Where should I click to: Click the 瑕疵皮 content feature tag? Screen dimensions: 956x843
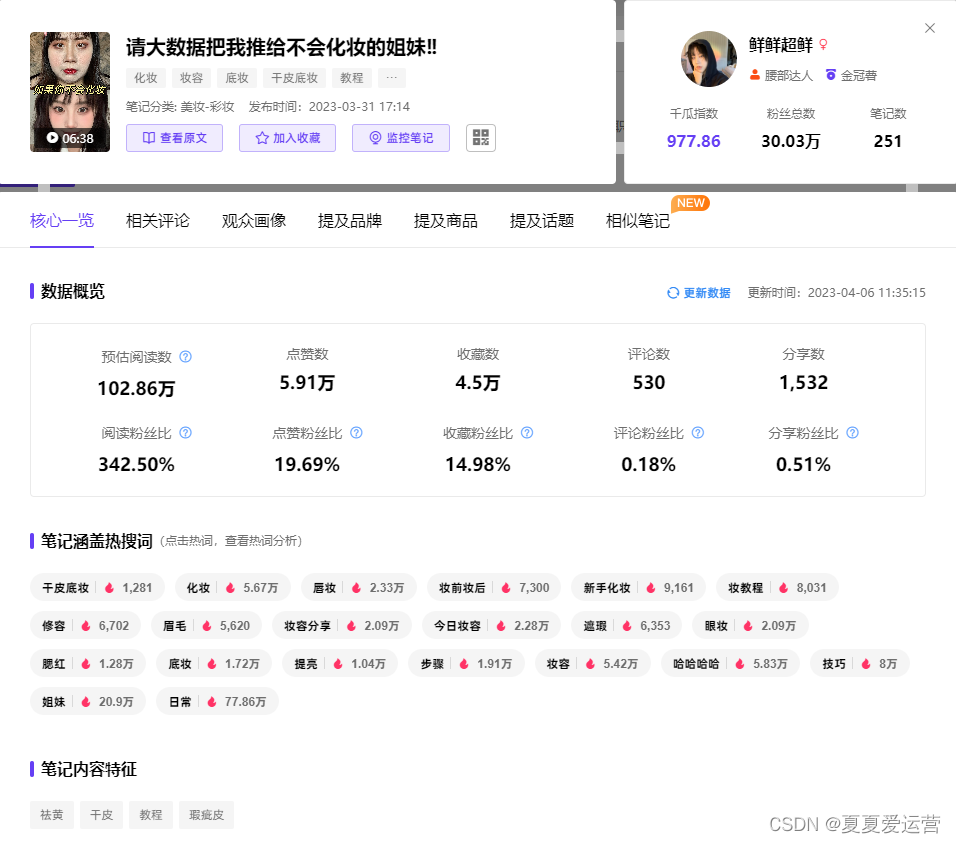tap(207, 815)
